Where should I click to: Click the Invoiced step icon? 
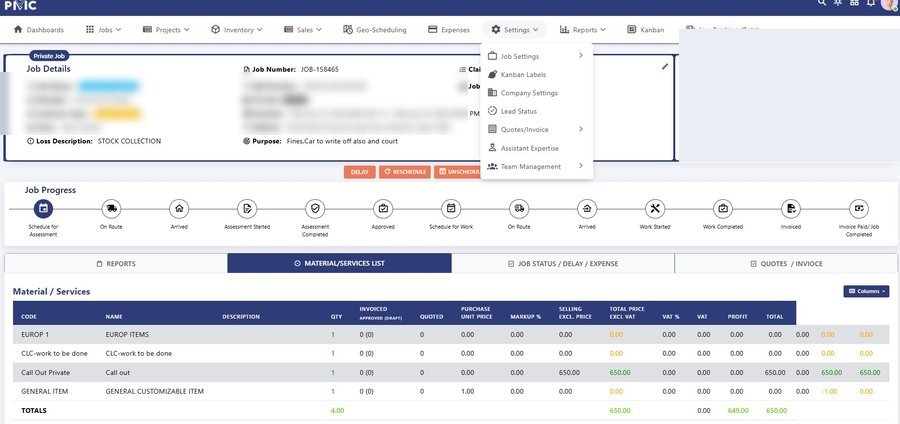791,209
